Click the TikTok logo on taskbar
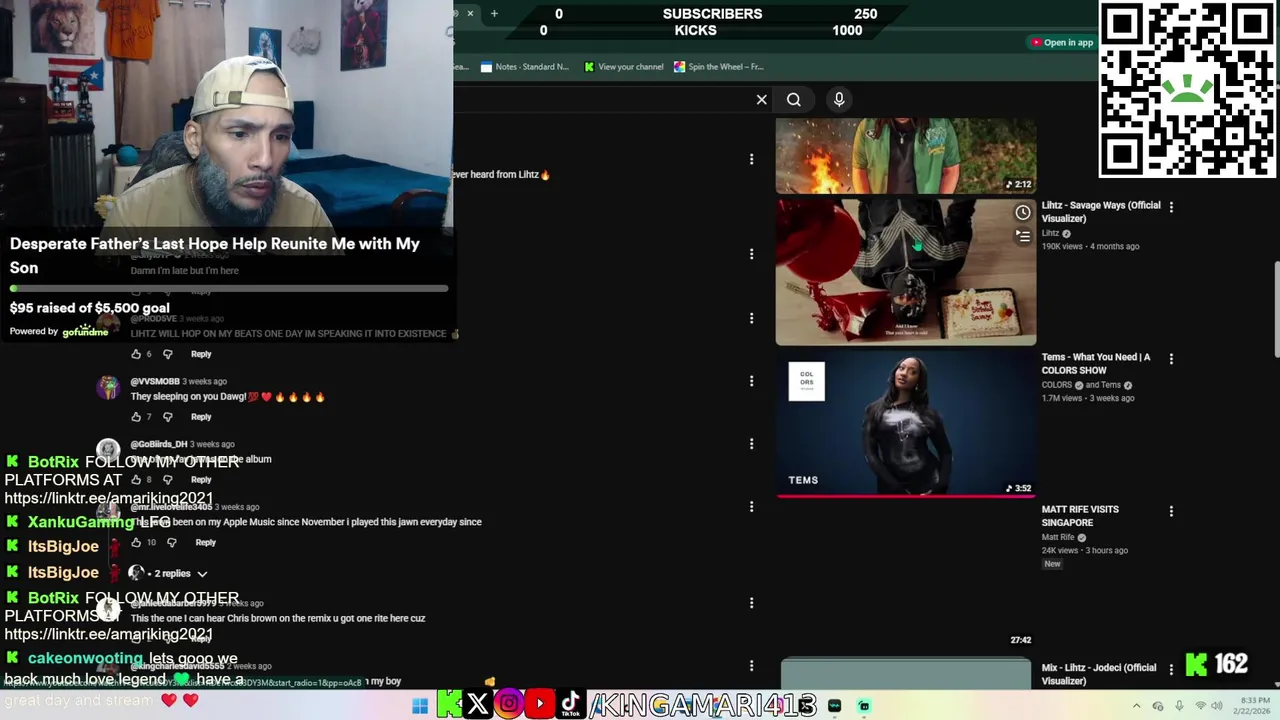 (x=570, y=705)
